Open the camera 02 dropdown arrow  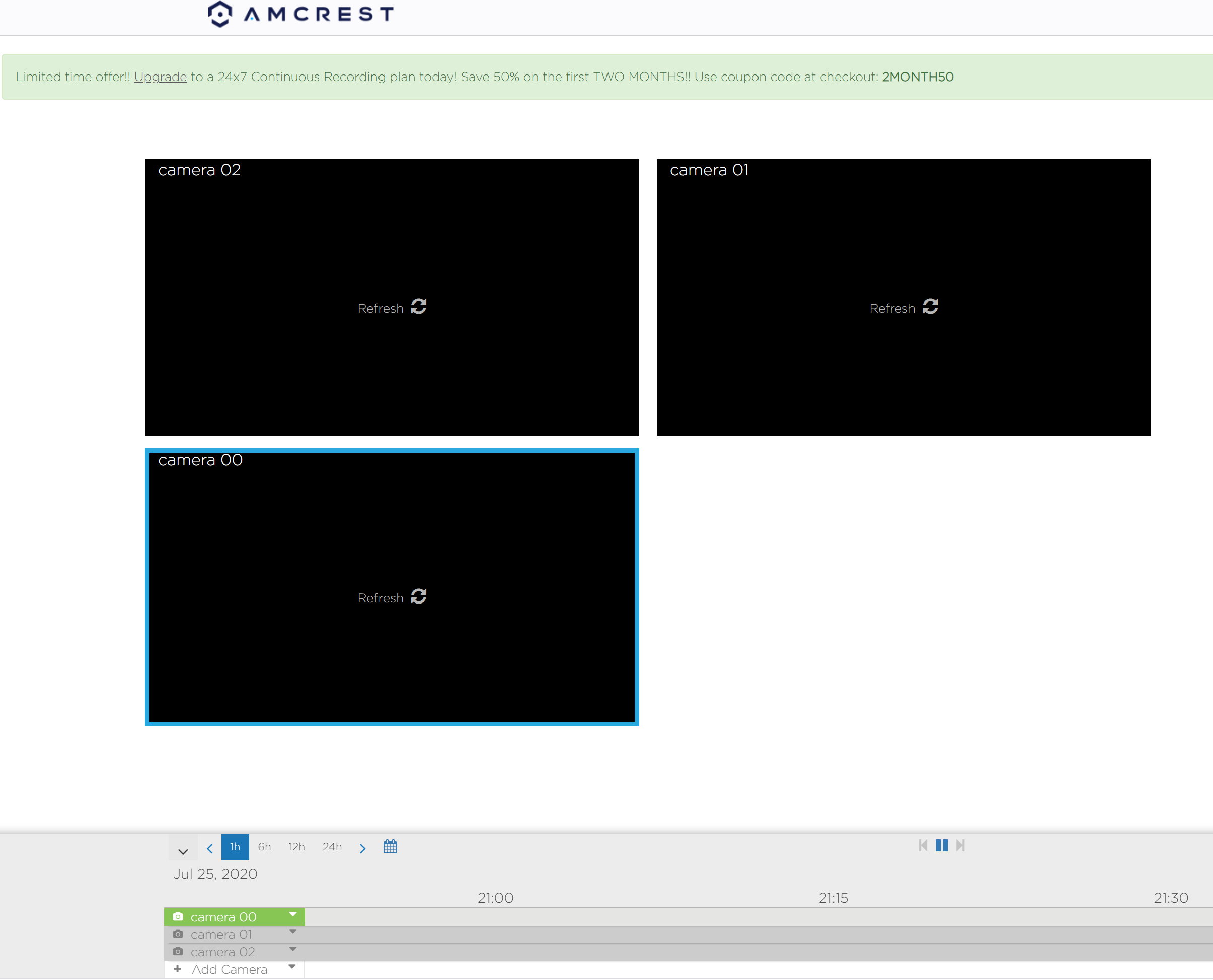pos(293,949)
